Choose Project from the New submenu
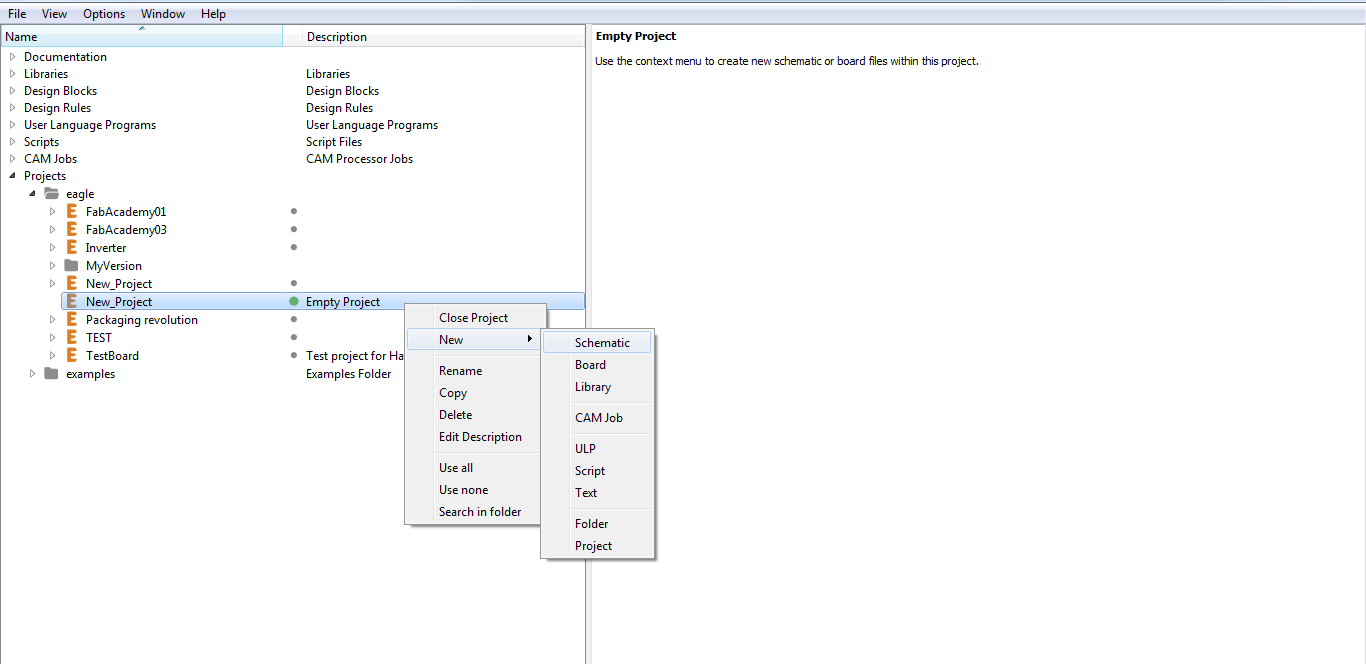This screenshot has width=1366, height=664. 597,546
